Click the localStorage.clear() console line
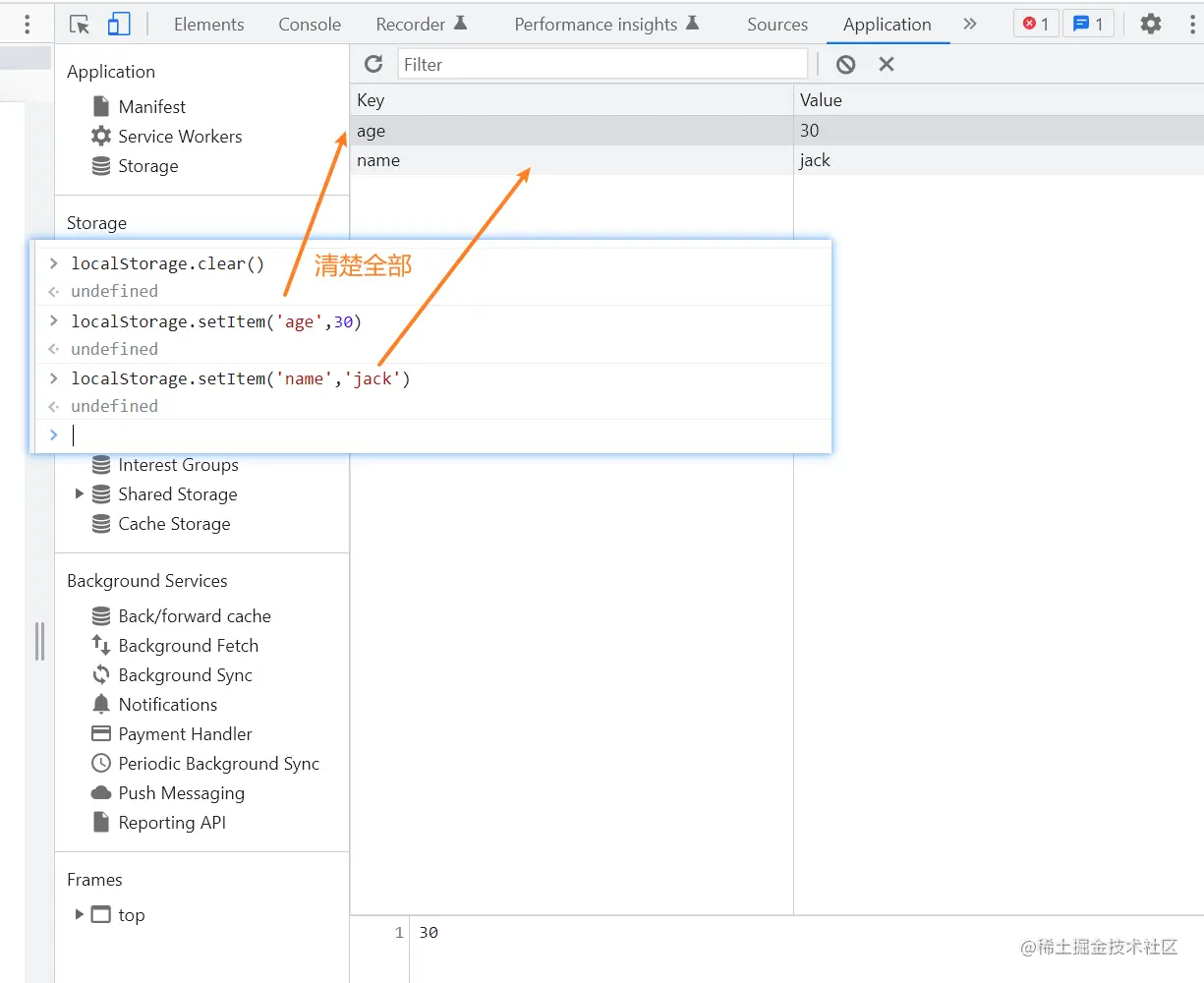Viewport: 1204px width, 983px height. [167, 263]
